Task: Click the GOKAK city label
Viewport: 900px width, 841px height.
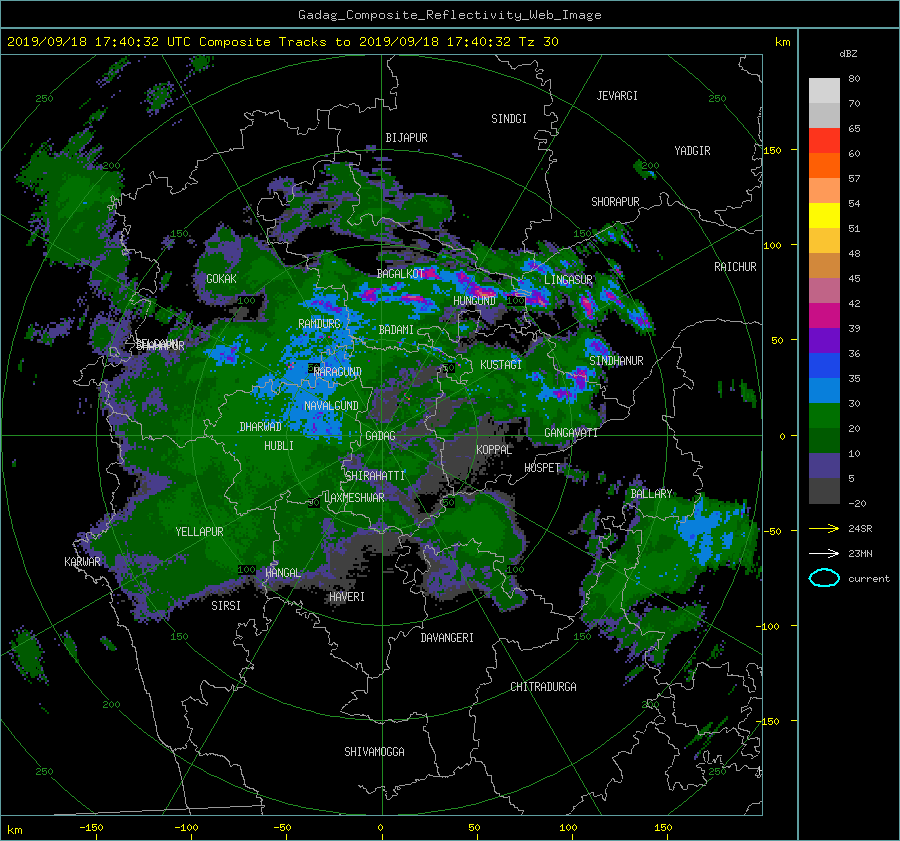Action: (221, 279)
